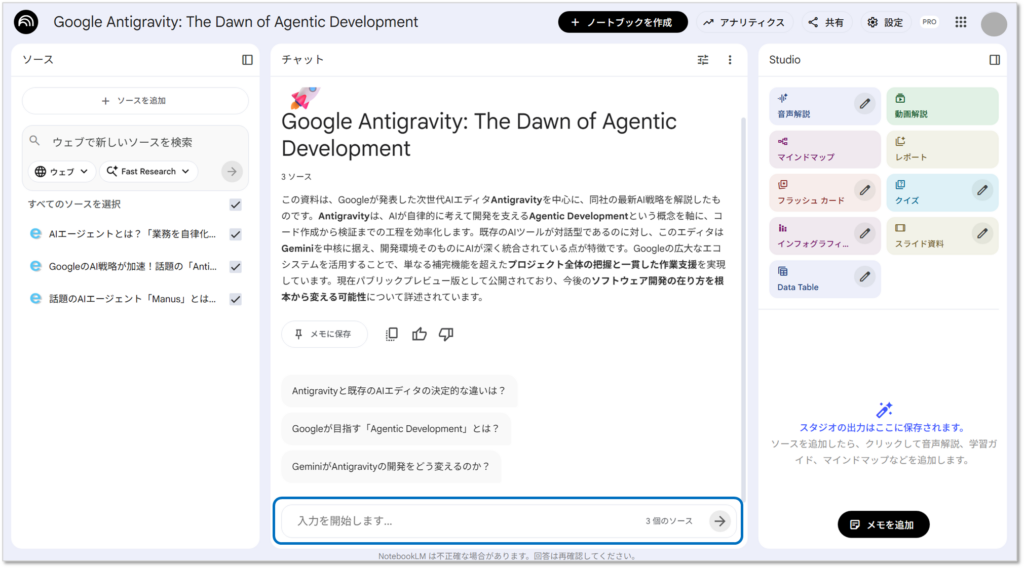Open chat configuration sliders icon
This screenshot has width=1024, height=568.
(703, 60)
